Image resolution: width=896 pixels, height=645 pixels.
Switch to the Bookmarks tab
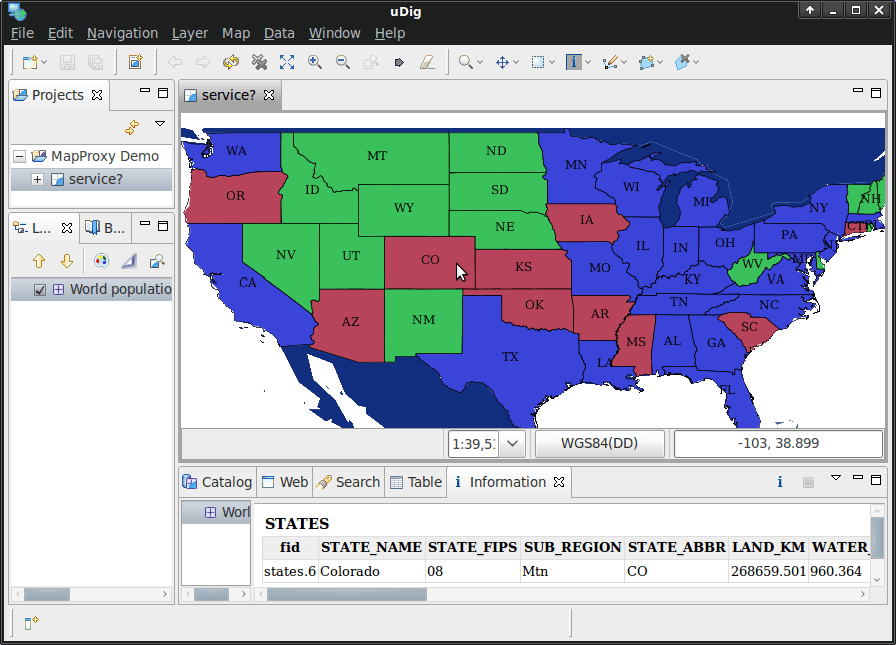tap(105, 228)
